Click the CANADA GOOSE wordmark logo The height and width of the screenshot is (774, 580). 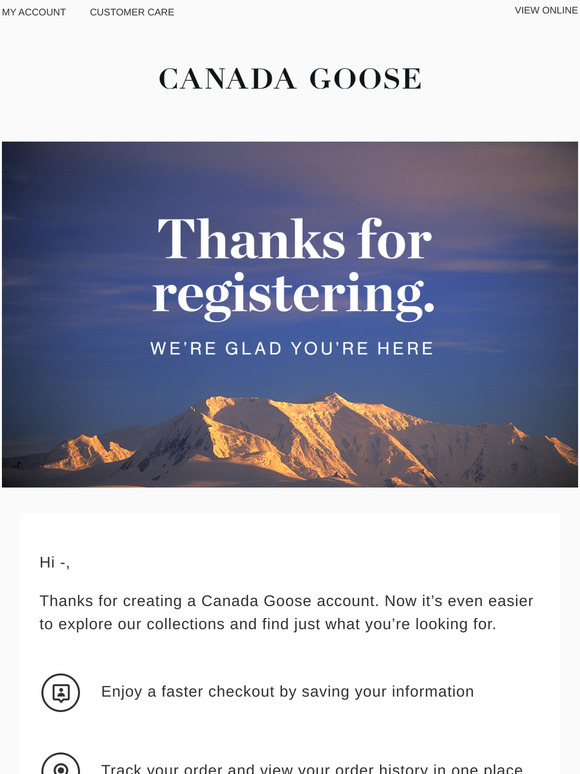[x=290, y=79]
